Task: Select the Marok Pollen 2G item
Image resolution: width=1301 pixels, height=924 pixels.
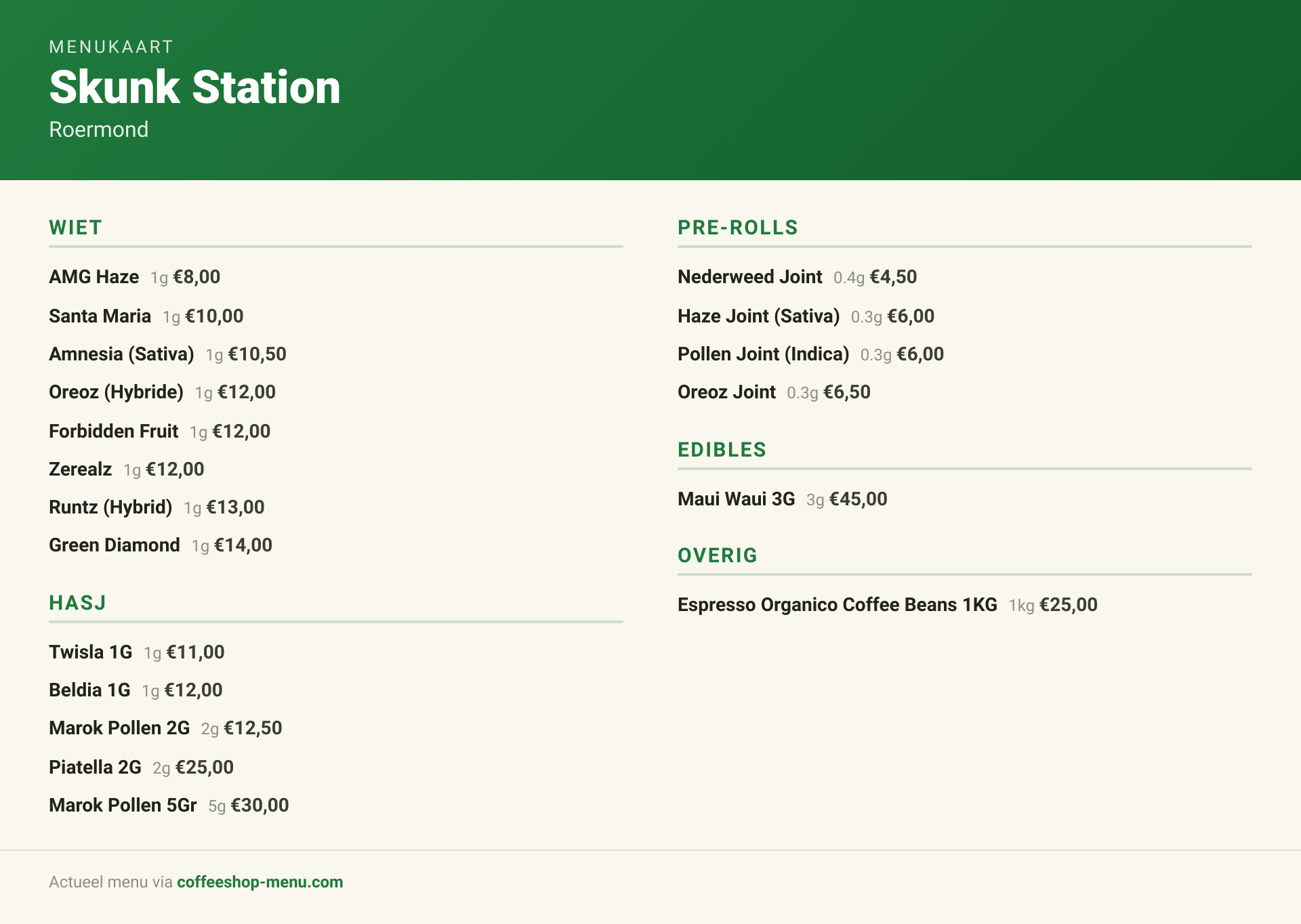Action: point(119,728)
